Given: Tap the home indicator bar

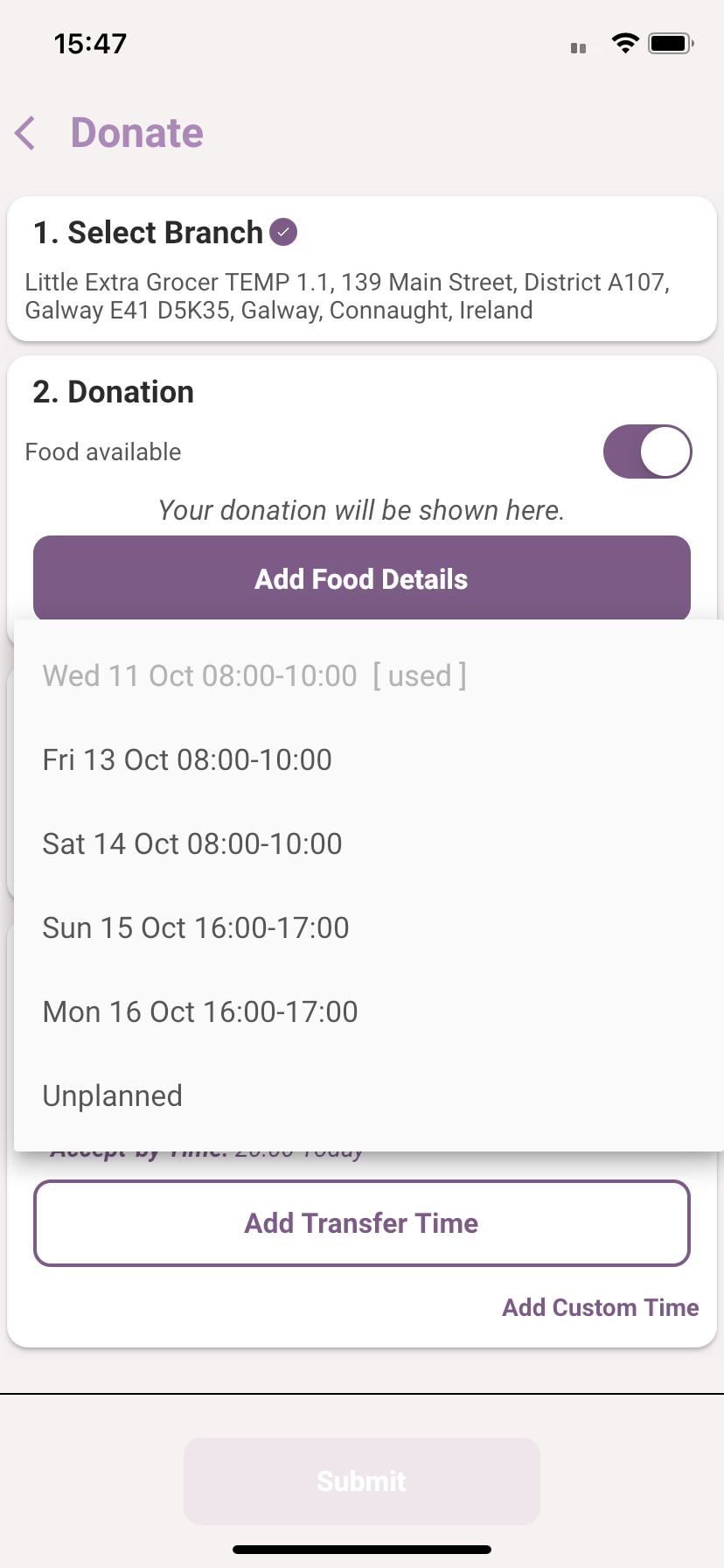Looking at the screenshot, I should [362, 1550].
